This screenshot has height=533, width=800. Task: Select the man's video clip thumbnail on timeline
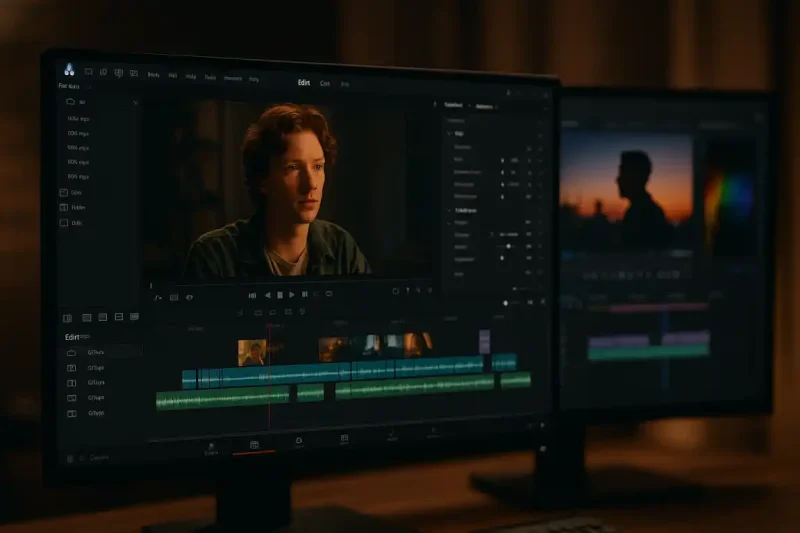point(251,352)
